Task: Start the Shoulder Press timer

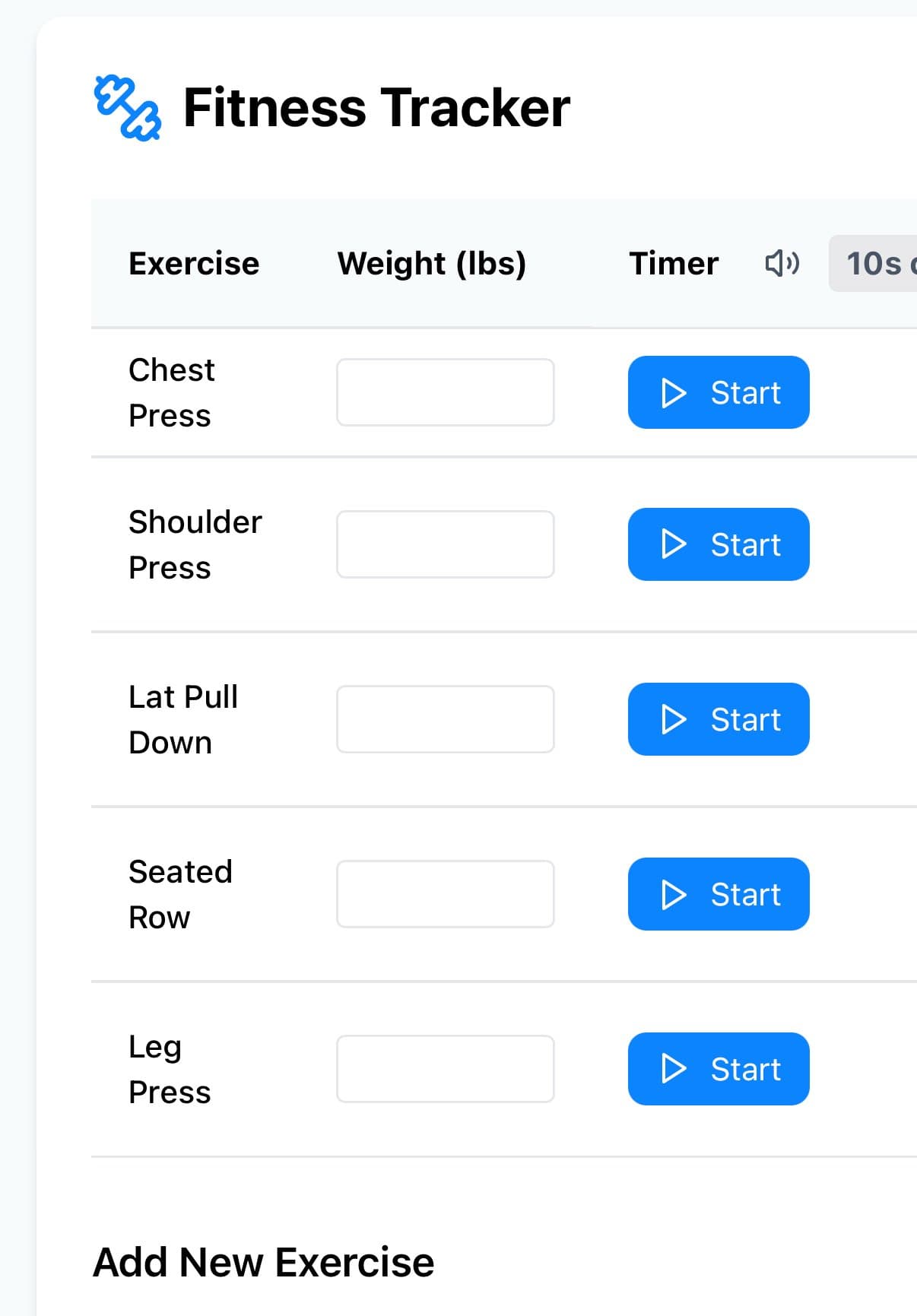Action: point(718,544)
